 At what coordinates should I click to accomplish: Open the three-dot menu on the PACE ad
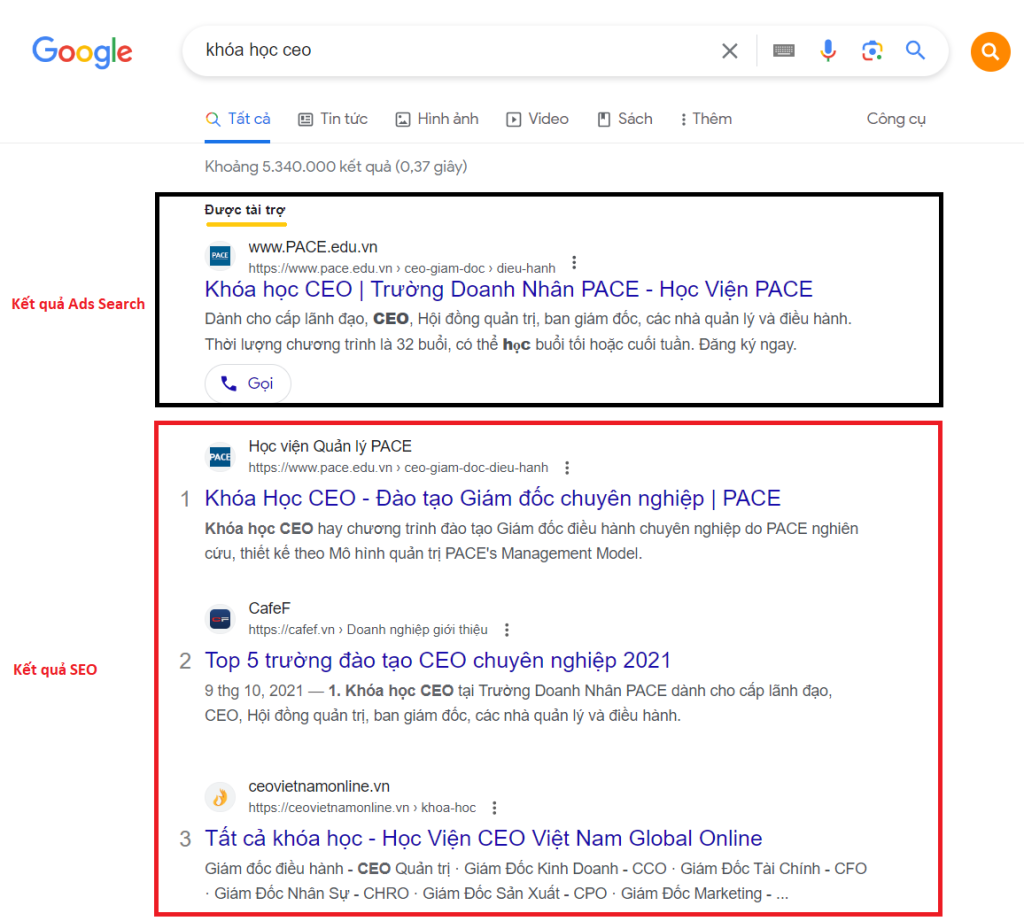coord(574,261)
